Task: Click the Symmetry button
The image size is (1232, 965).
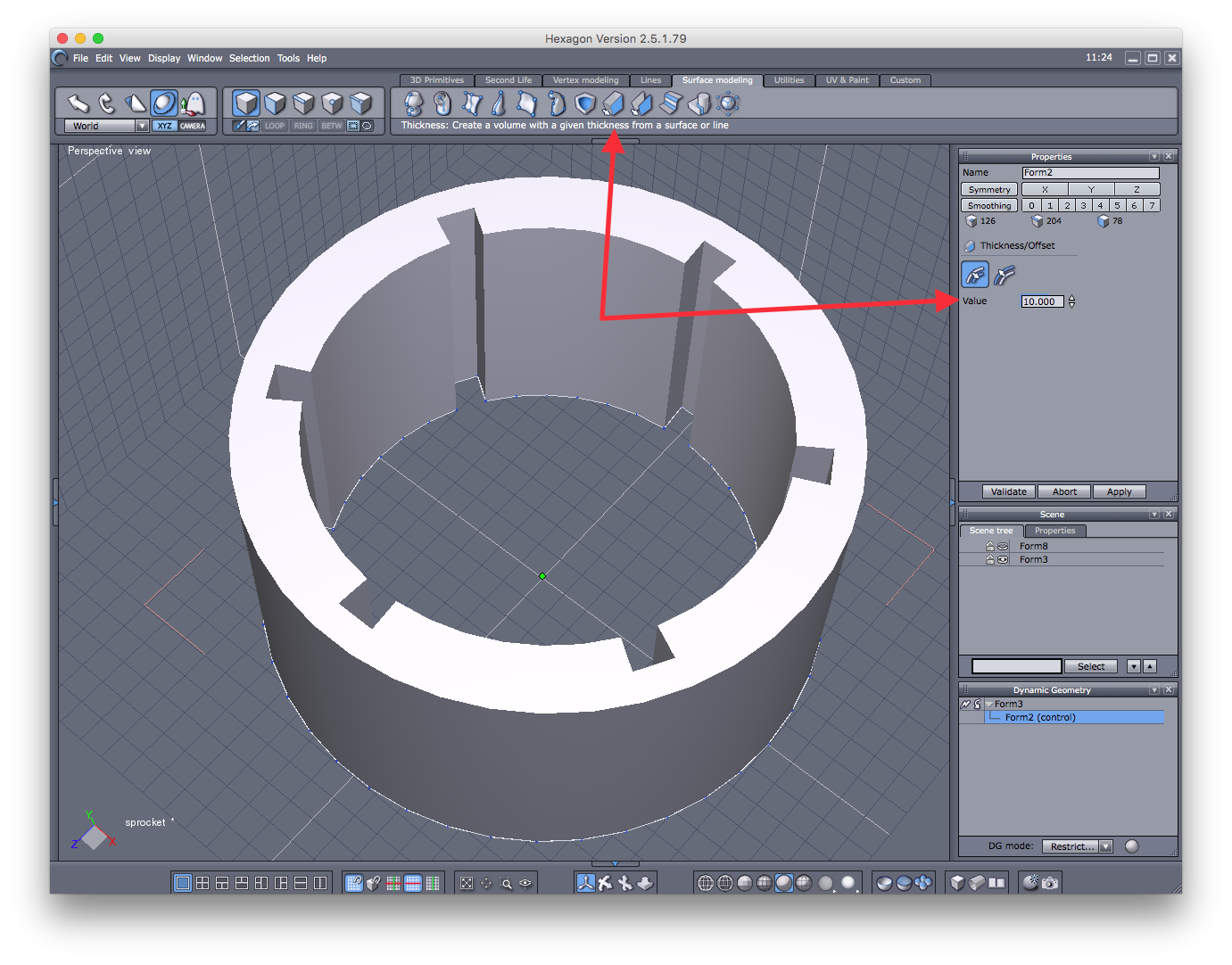Action: click(x=989, y=189)
